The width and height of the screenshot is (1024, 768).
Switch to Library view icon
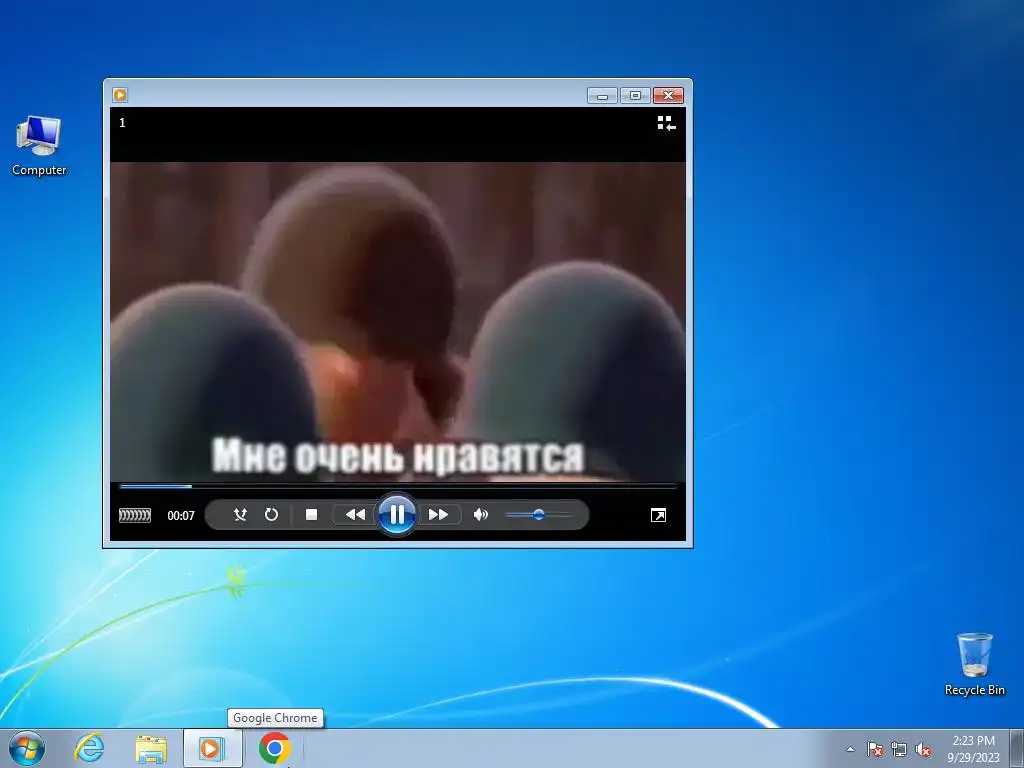tap(666, 123)
